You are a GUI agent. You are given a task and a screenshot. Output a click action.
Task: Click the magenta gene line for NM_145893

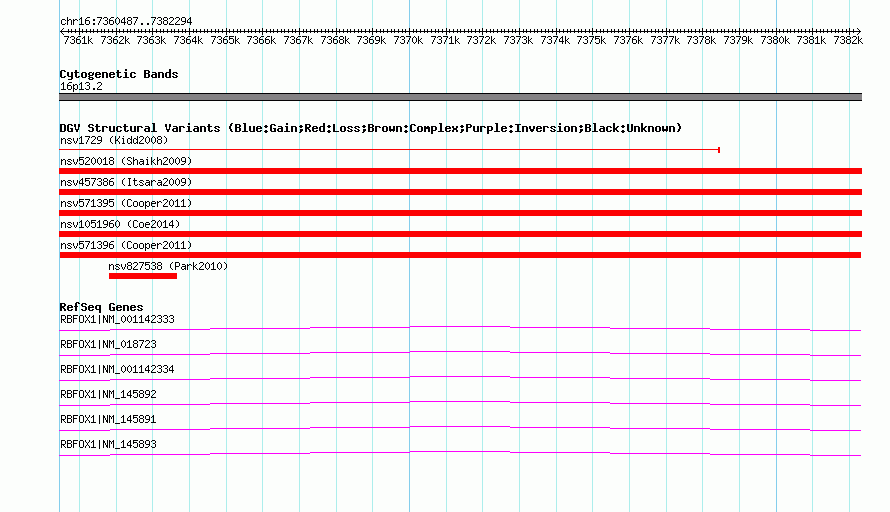click(460, 452)
